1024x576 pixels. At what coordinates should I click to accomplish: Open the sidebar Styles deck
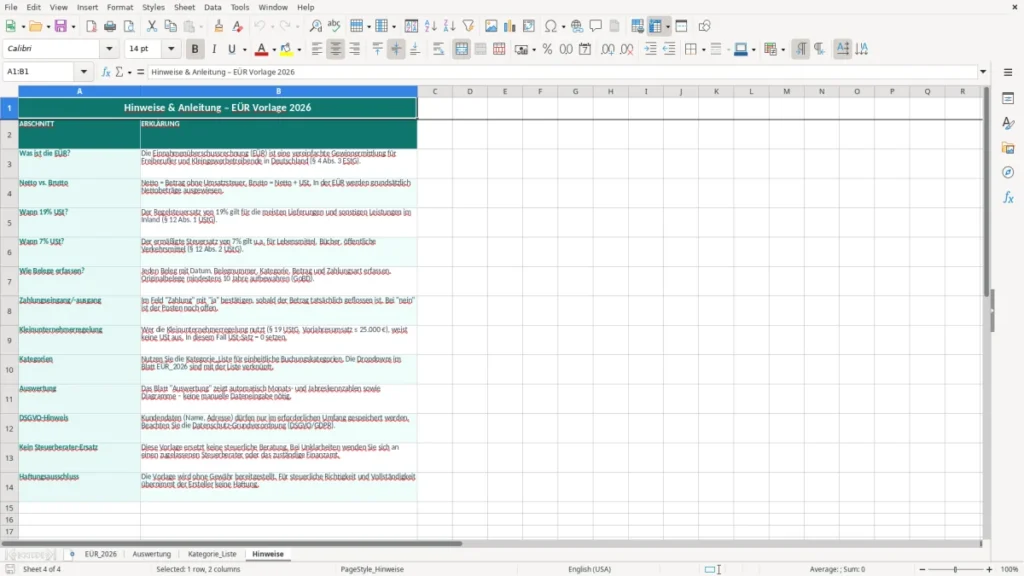tap(1008, 123)
